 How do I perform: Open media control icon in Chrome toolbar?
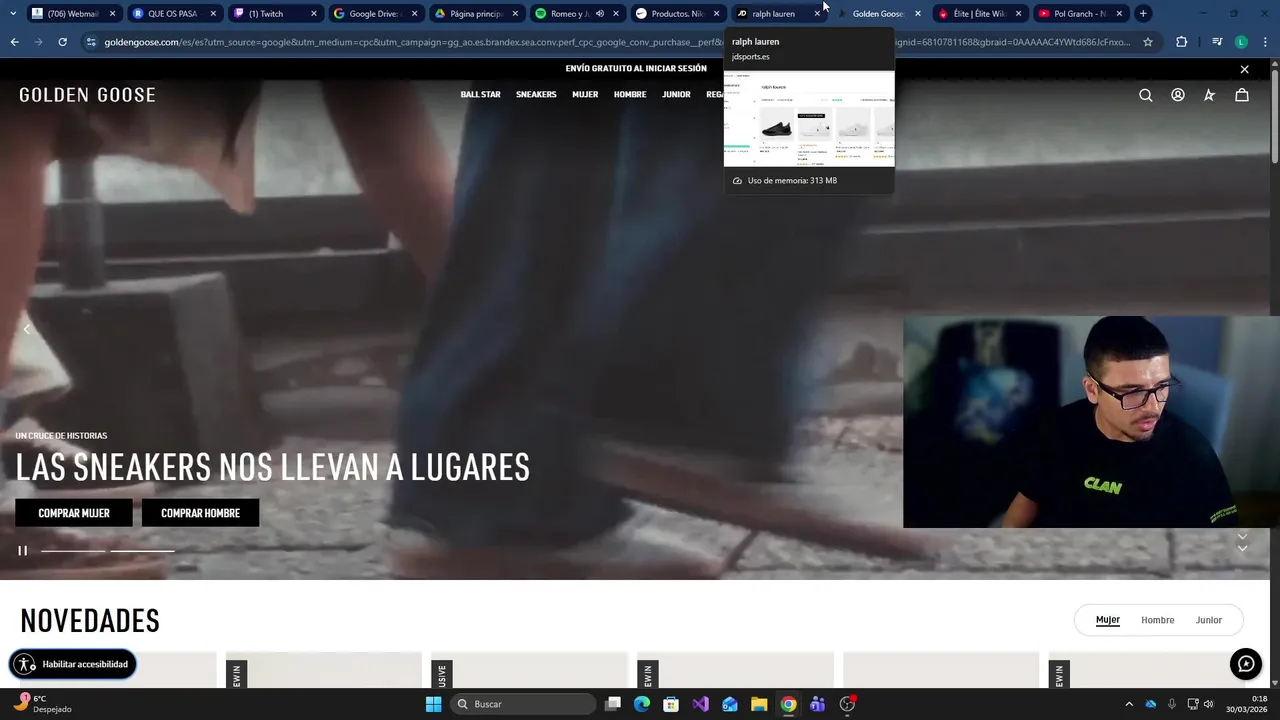point(1217,42)
